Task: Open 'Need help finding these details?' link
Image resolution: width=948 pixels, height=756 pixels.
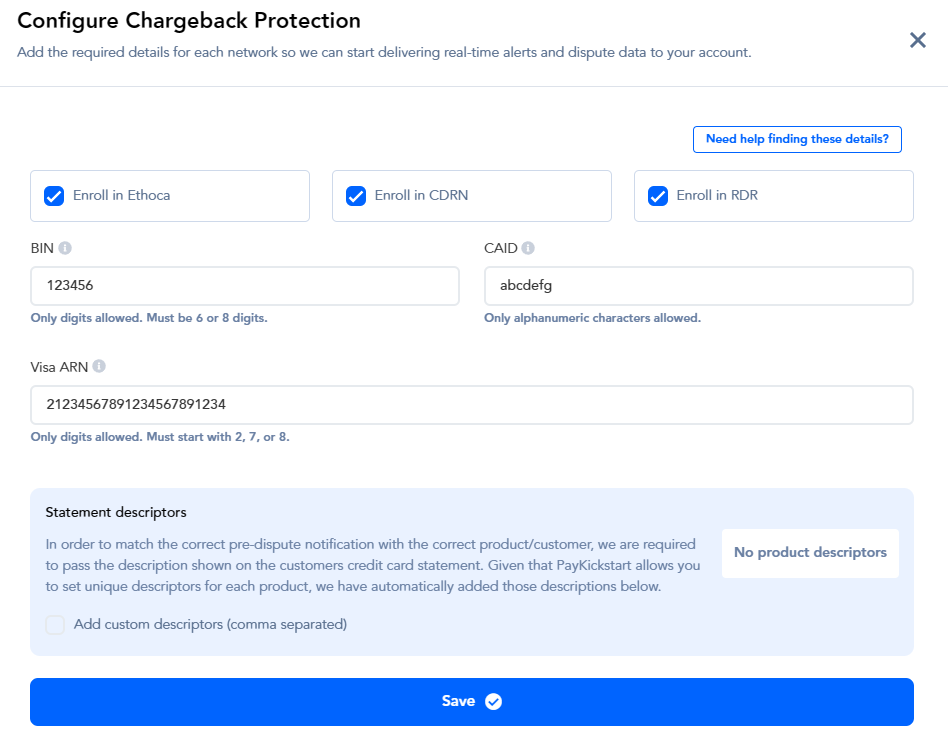Action: [x=797, y=140]
